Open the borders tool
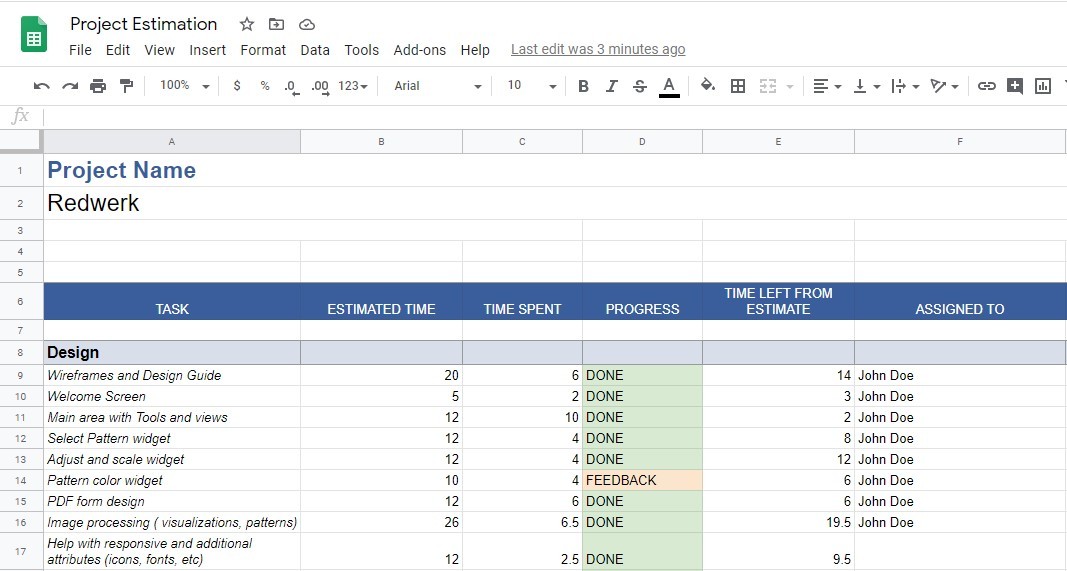 point(738,86)
